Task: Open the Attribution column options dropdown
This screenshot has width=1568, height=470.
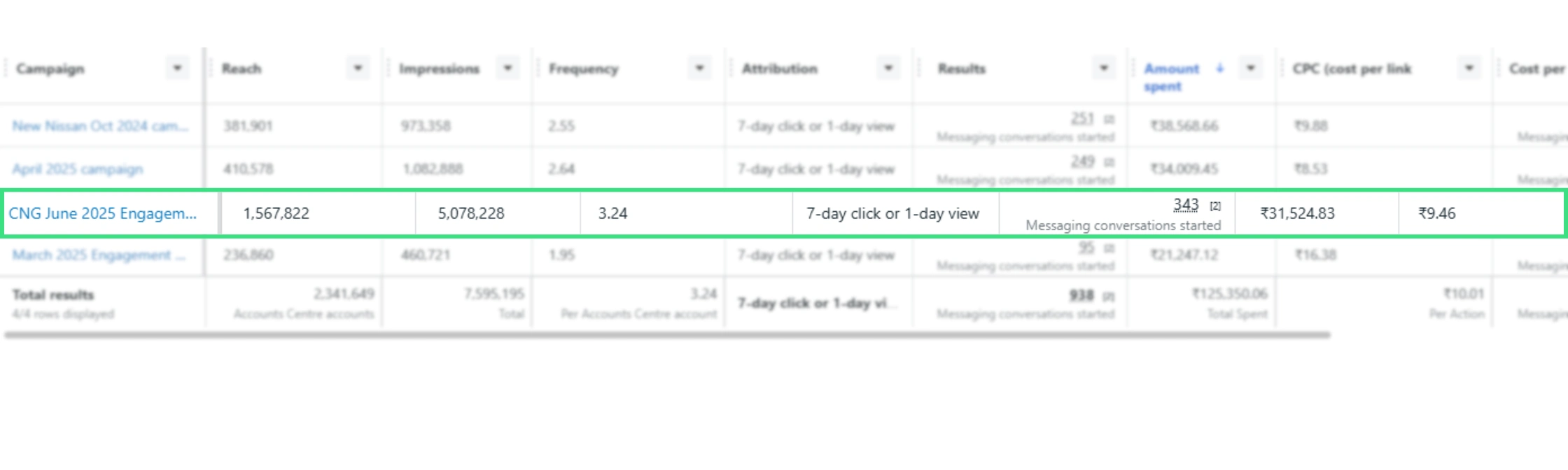Action: 888,69
